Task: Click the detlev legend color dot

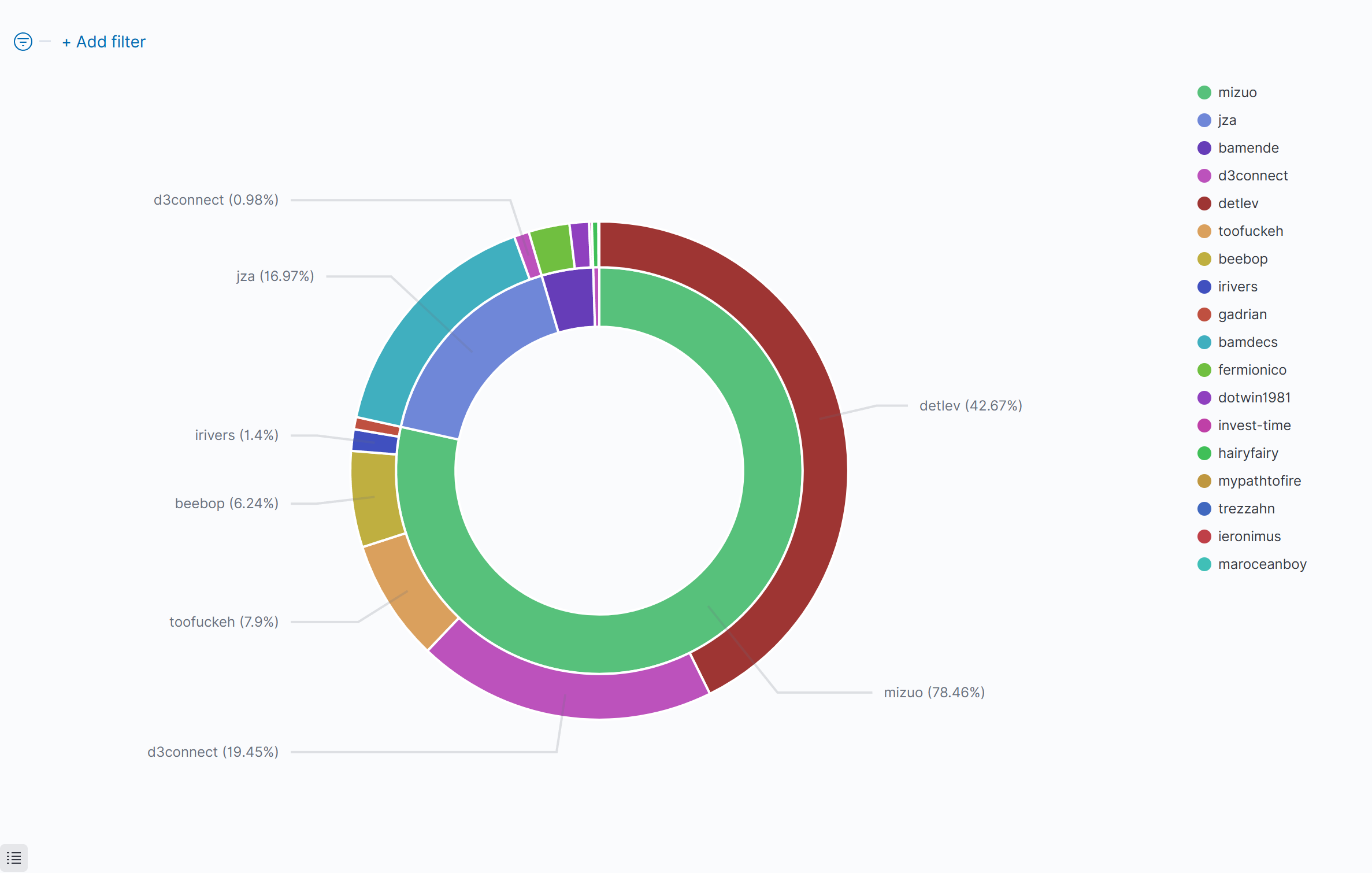Action: pos(1204,204)
